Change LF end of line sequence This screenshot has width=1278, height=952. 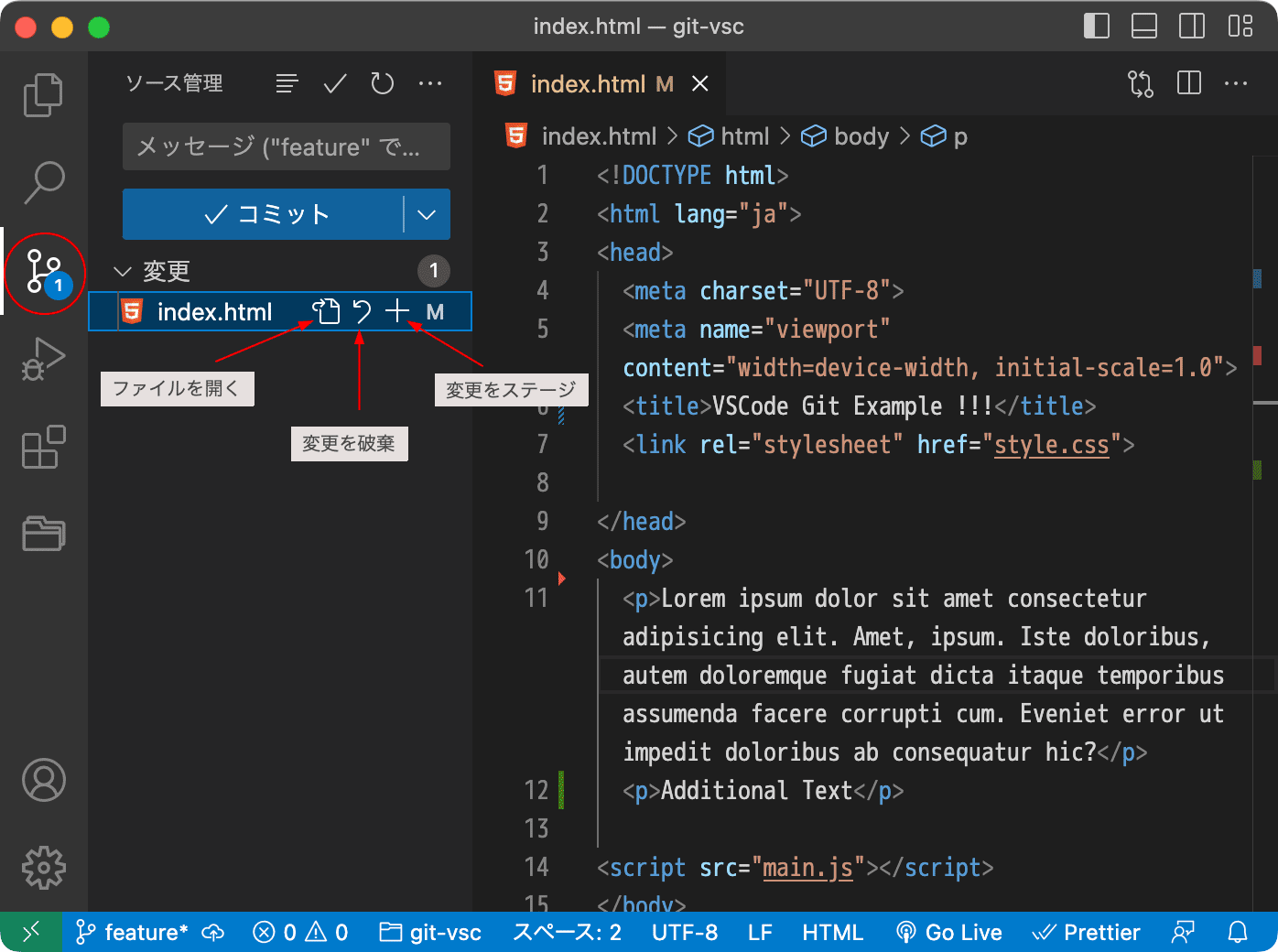coord(760,932)
